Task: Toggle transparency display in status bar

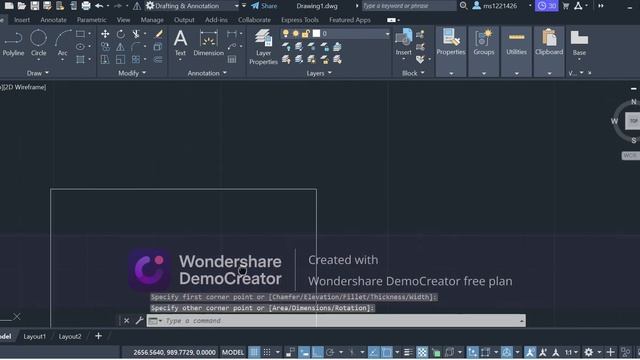Action: coord(422,352)
